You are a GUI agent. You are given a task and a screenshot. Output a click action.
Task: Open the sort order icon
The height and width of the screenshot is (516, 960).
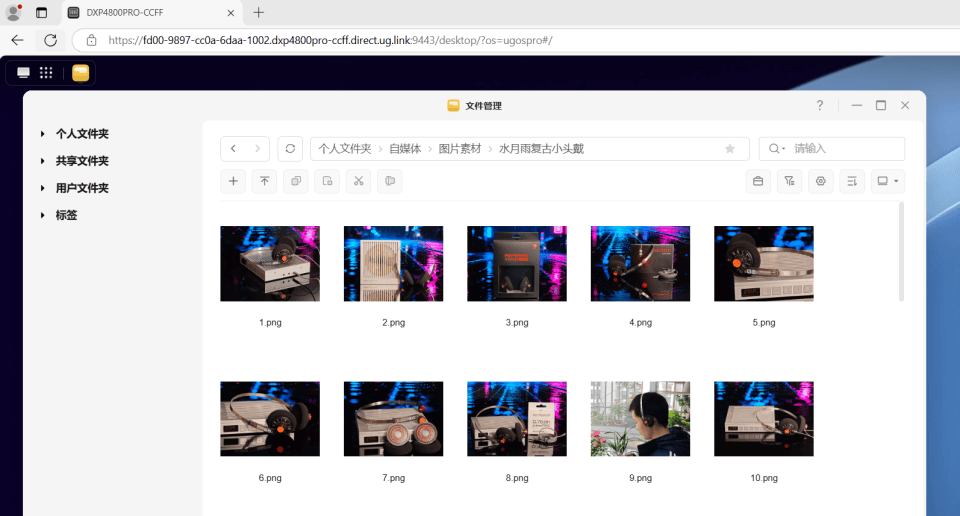[852, 181]
